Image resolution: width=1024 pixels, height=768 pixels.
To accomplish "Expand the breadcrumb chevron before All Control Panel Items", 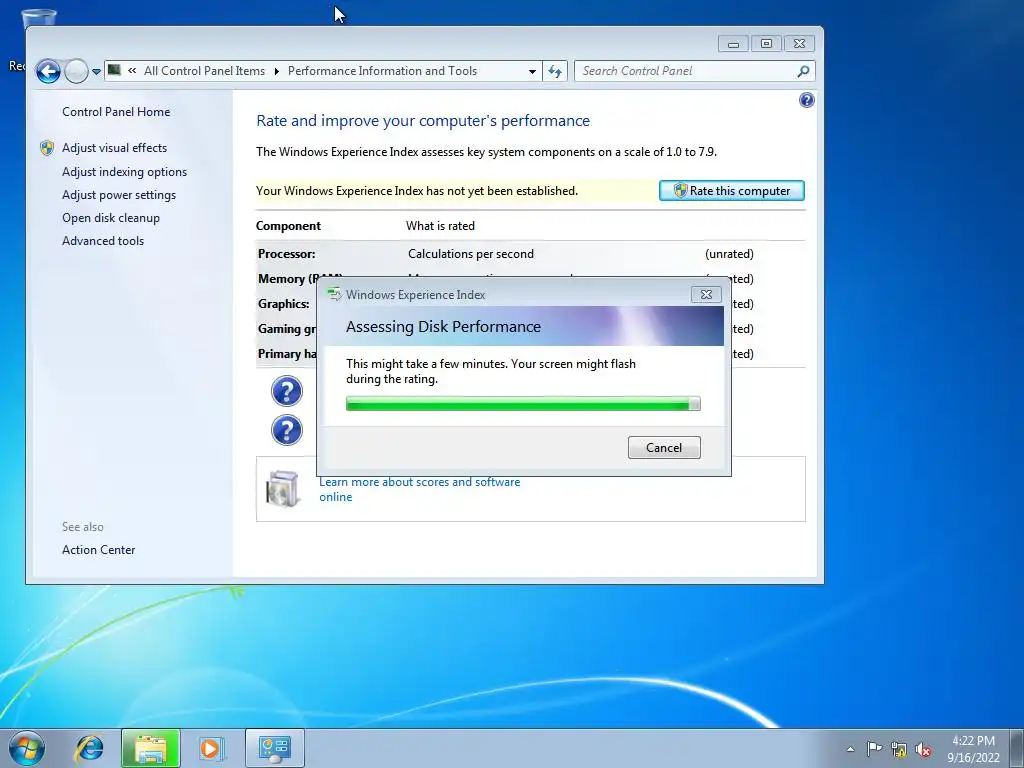I will pyautogui.click(x=132, y=71).
